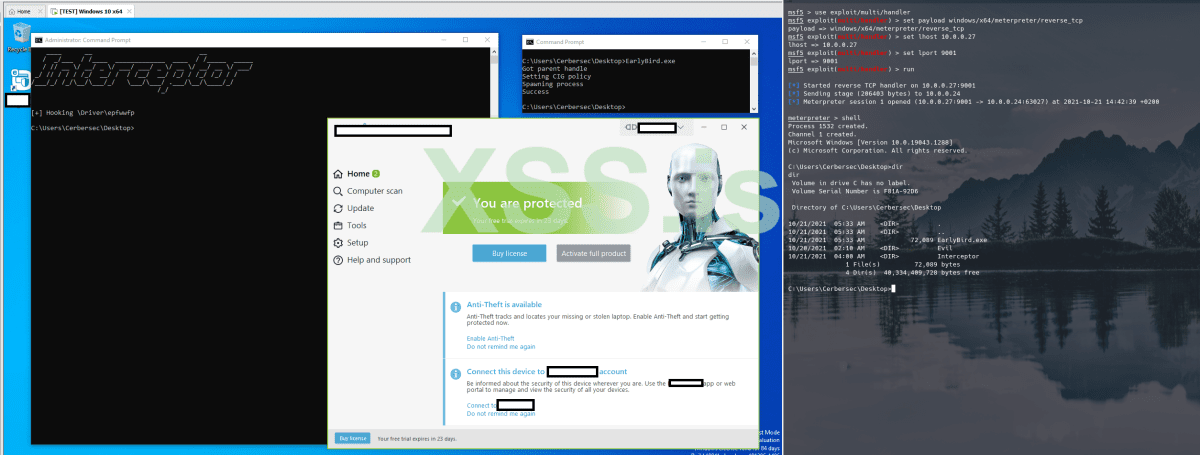Click the Setting CIG policy output line
The width and height of the screenshot is (1200, 455).
coord(557,76)
